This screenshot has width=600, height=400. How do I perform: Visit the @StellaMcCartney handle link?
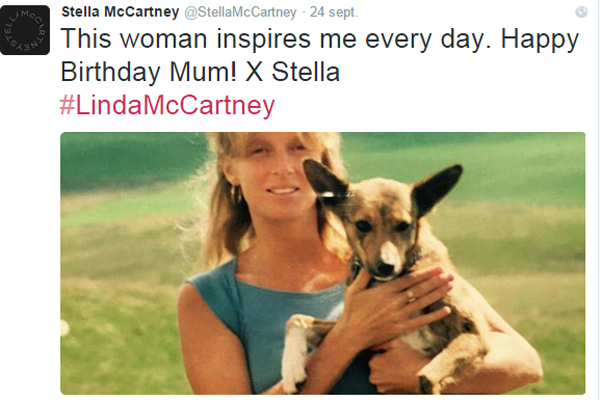click(239, 12)
